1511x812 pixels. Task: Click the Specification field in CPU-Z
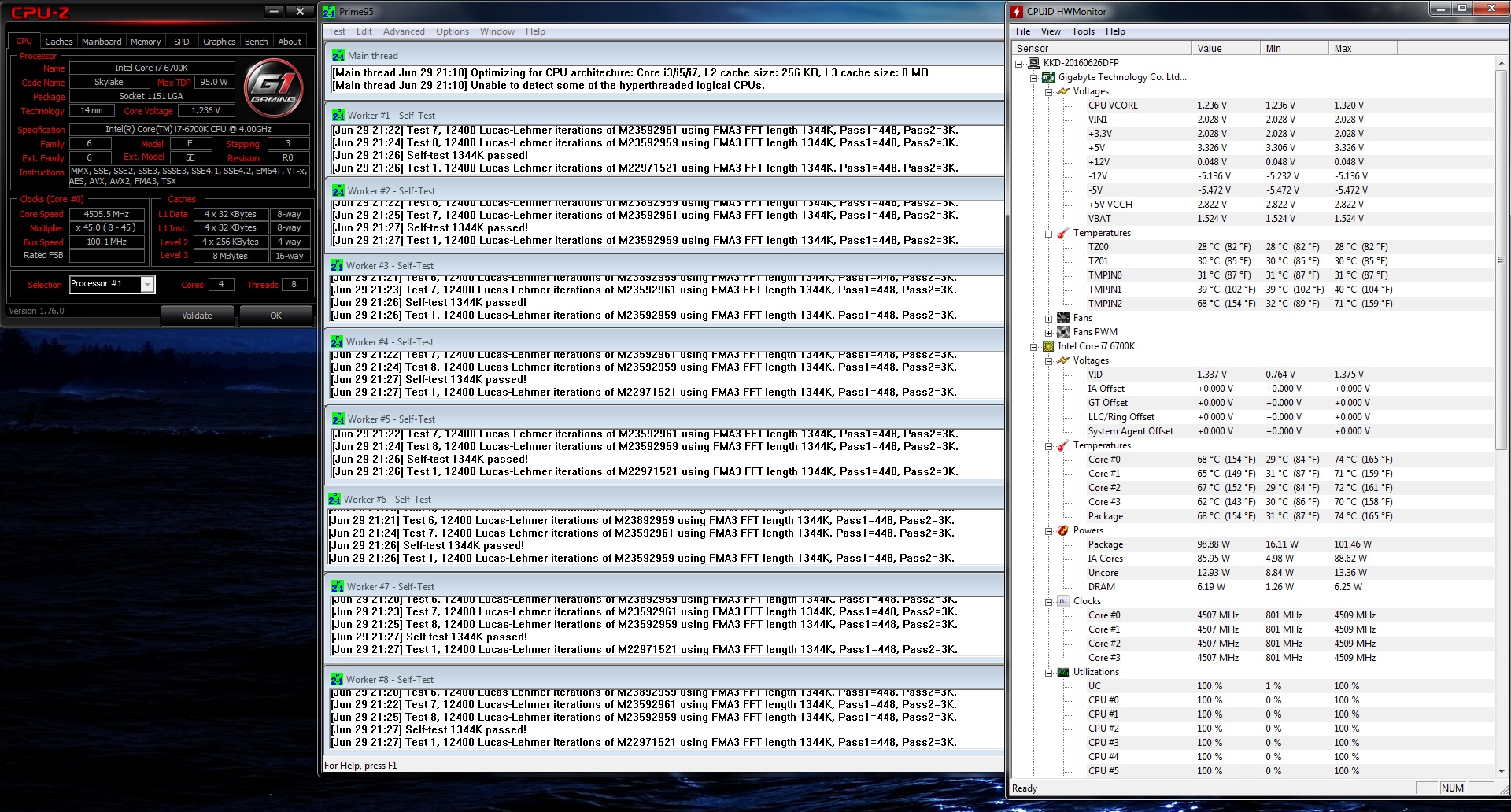(x=189, y=129)
